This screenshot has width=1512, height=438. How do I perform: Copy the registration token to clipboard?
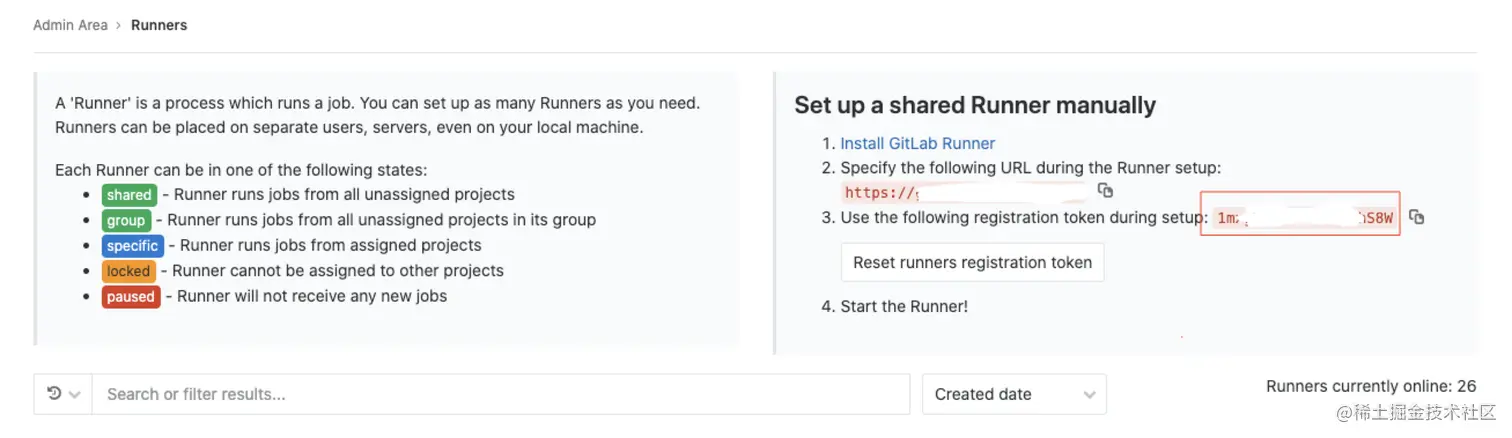pos(1416,217)
